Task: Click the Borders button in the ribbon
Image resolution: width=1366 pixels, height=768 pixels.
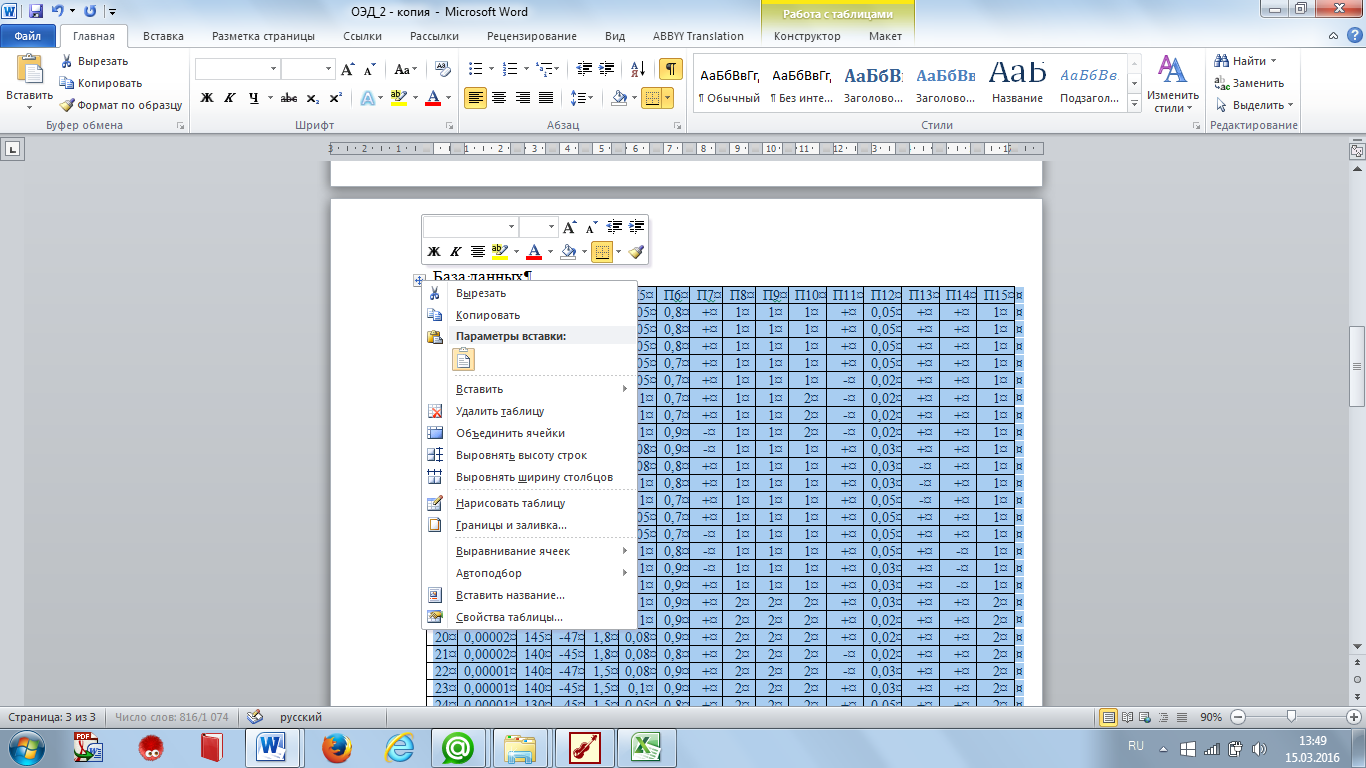Action: [x=651, y=98]
